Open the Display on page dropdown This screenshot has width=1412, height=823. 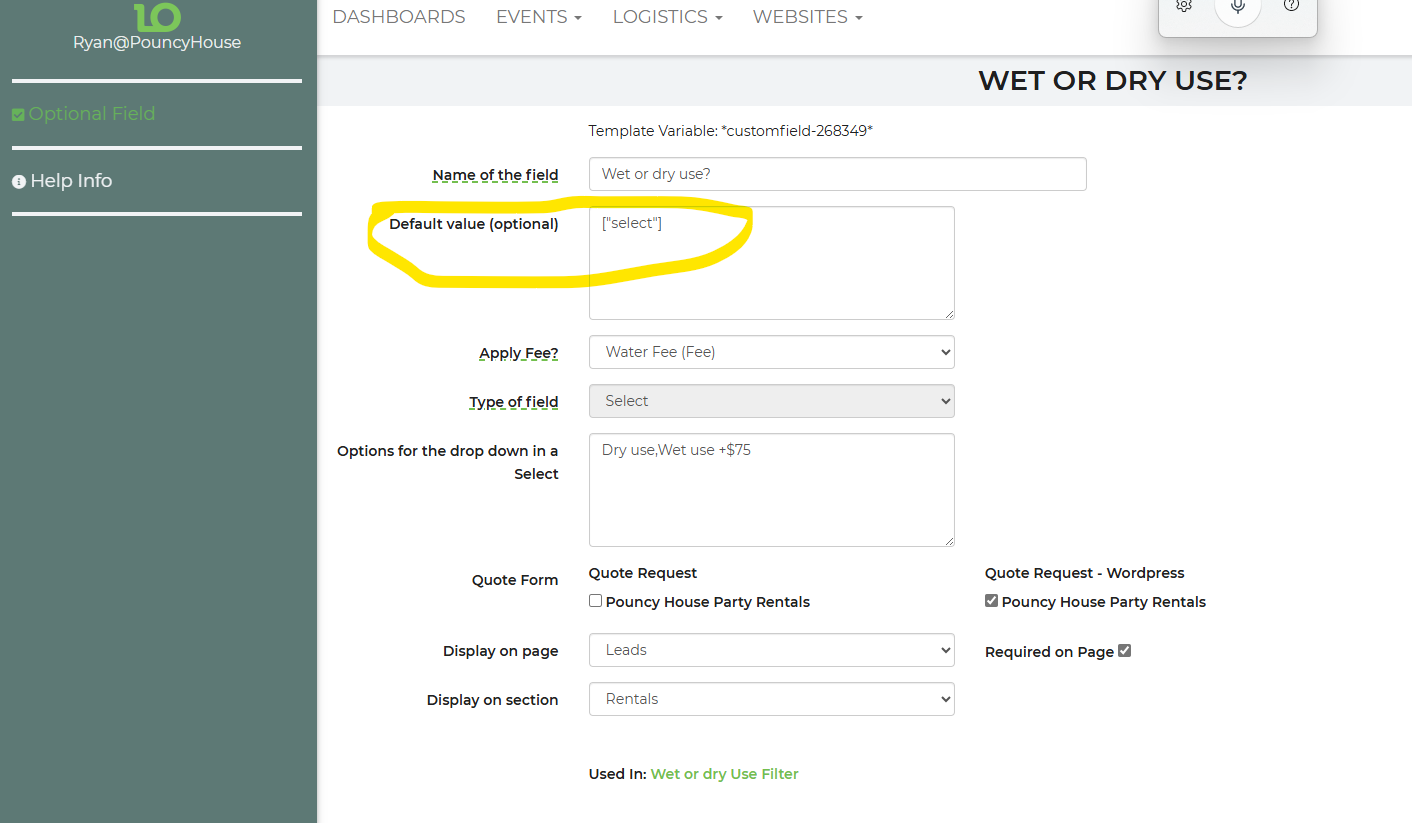(771, 650)
